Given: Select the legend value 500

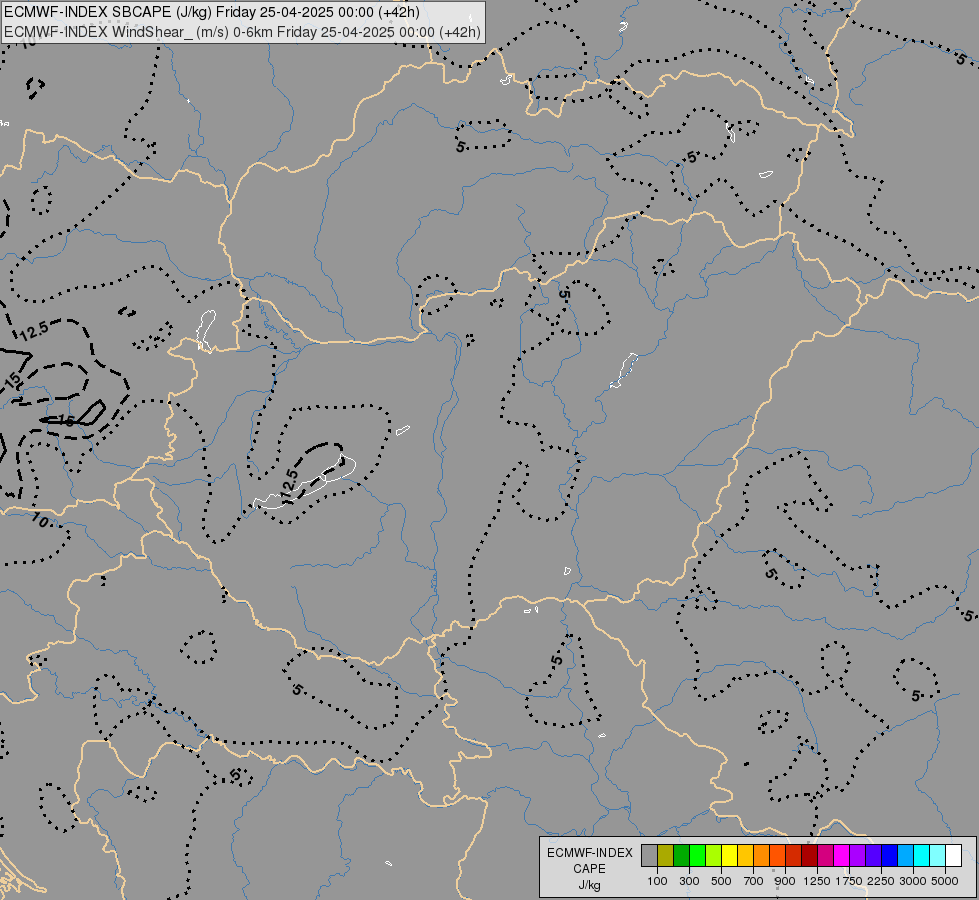Looking at the screenshot, I should tap(721, 881).
